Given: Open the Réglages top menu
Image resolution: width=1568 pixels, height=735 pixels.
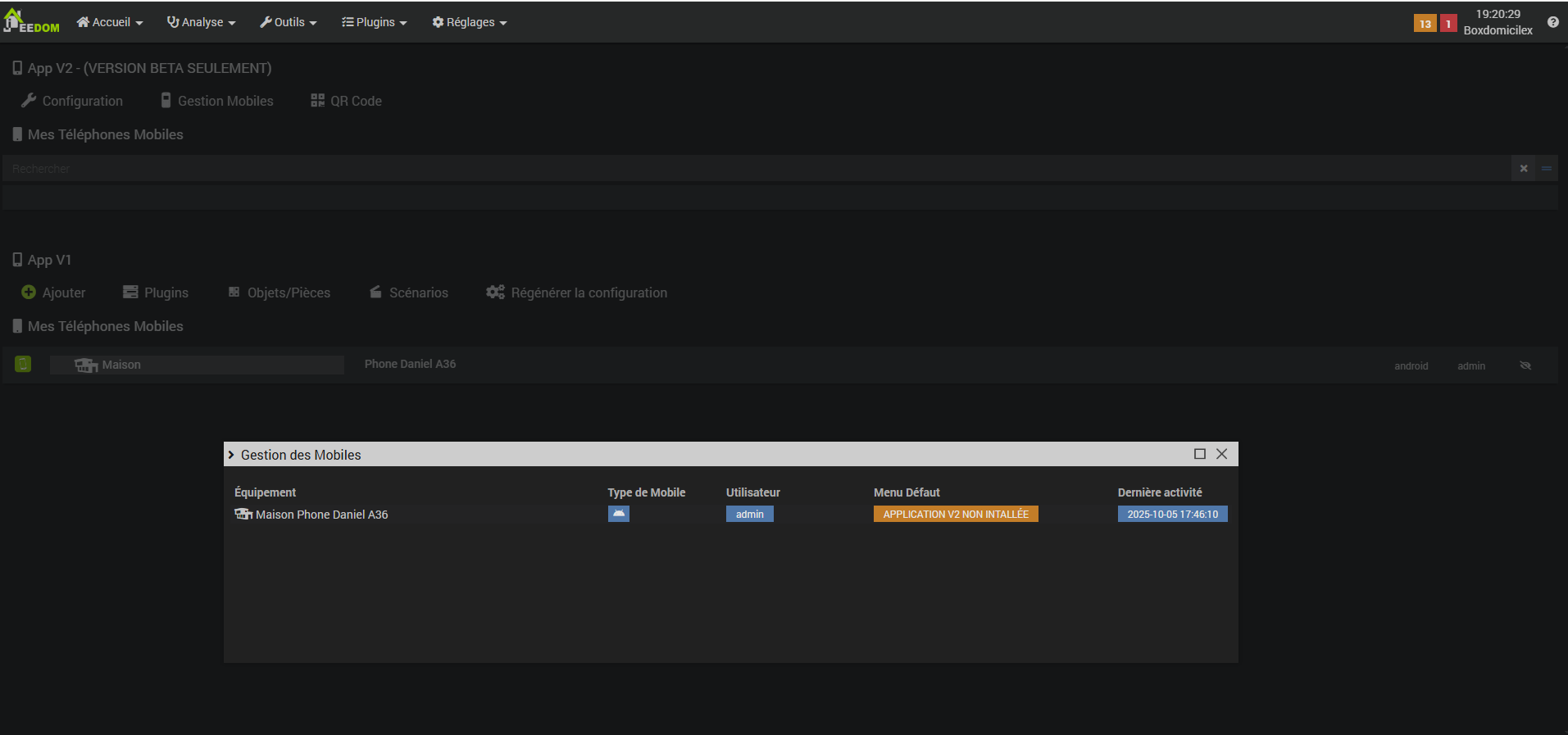Looking at the screenshot, I should pos(469,22).
